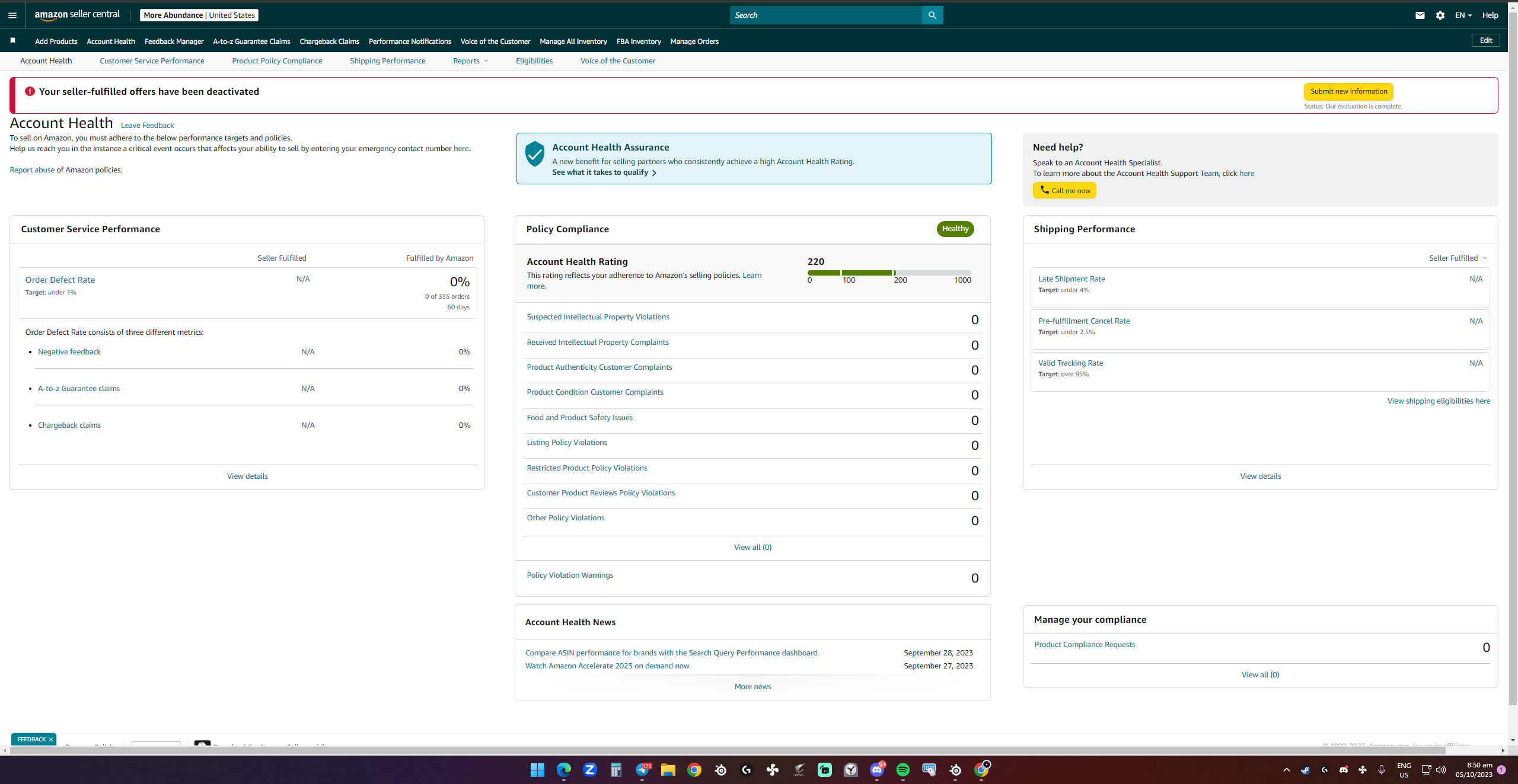Open the Order Defect Rate link
This screenshot has width=1518, height=784.
[60, 280]
